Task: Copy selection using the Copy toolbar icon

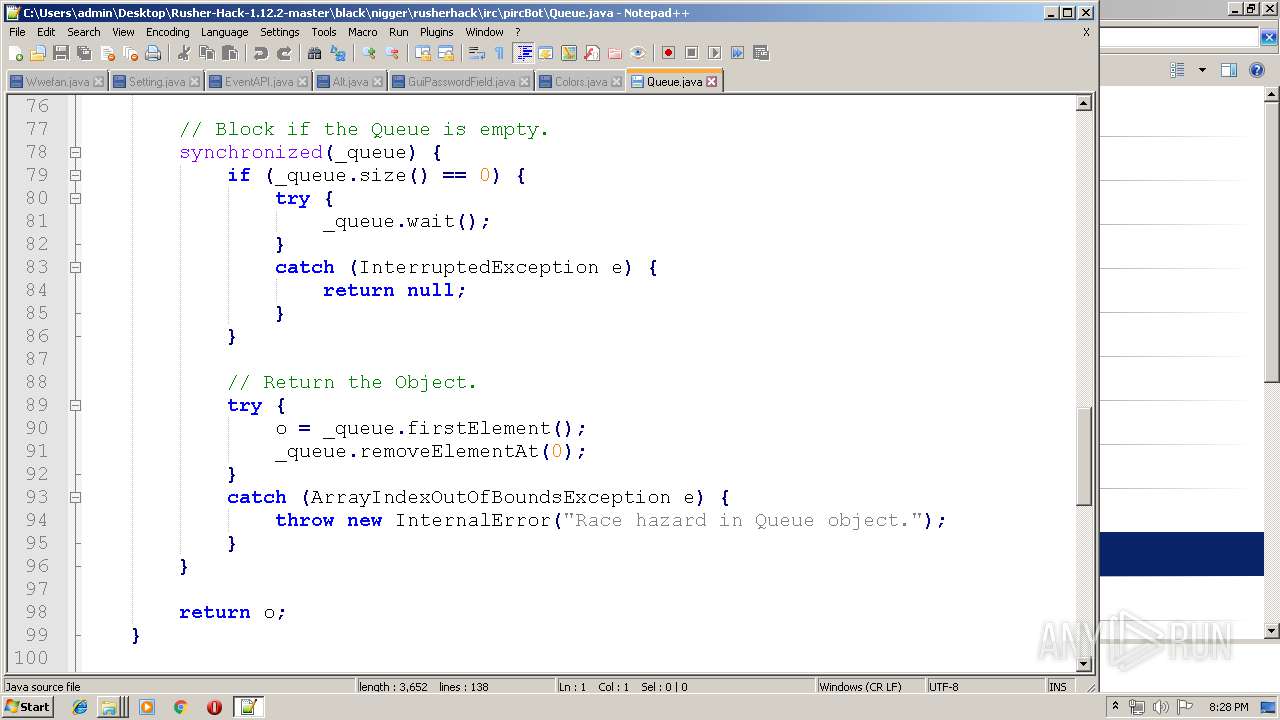Action: (207, 53)
